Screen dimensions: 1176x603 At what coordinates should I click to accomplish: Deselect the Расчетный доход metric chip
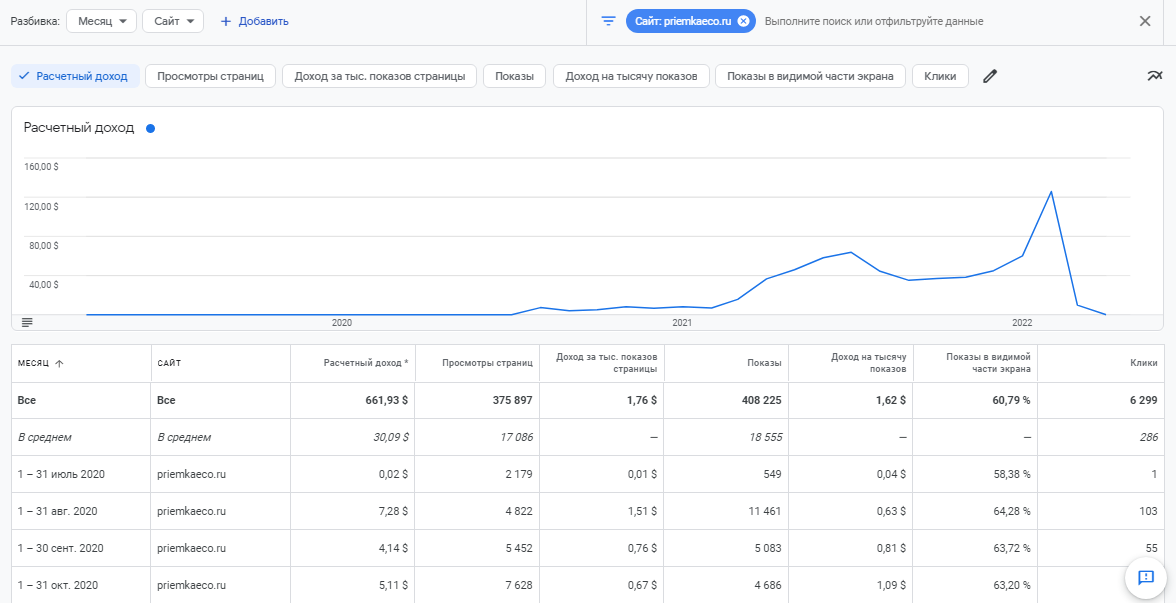[74, 76]
